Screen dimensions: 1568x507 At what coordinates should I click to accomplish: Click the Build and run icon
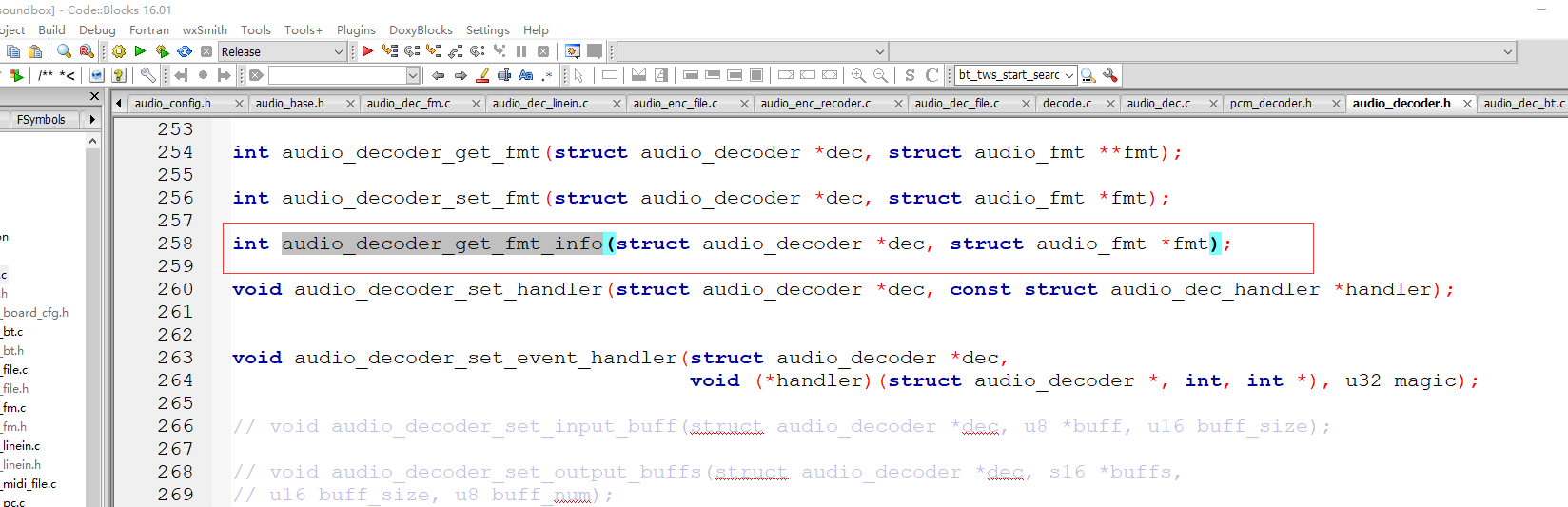point(162,51)
